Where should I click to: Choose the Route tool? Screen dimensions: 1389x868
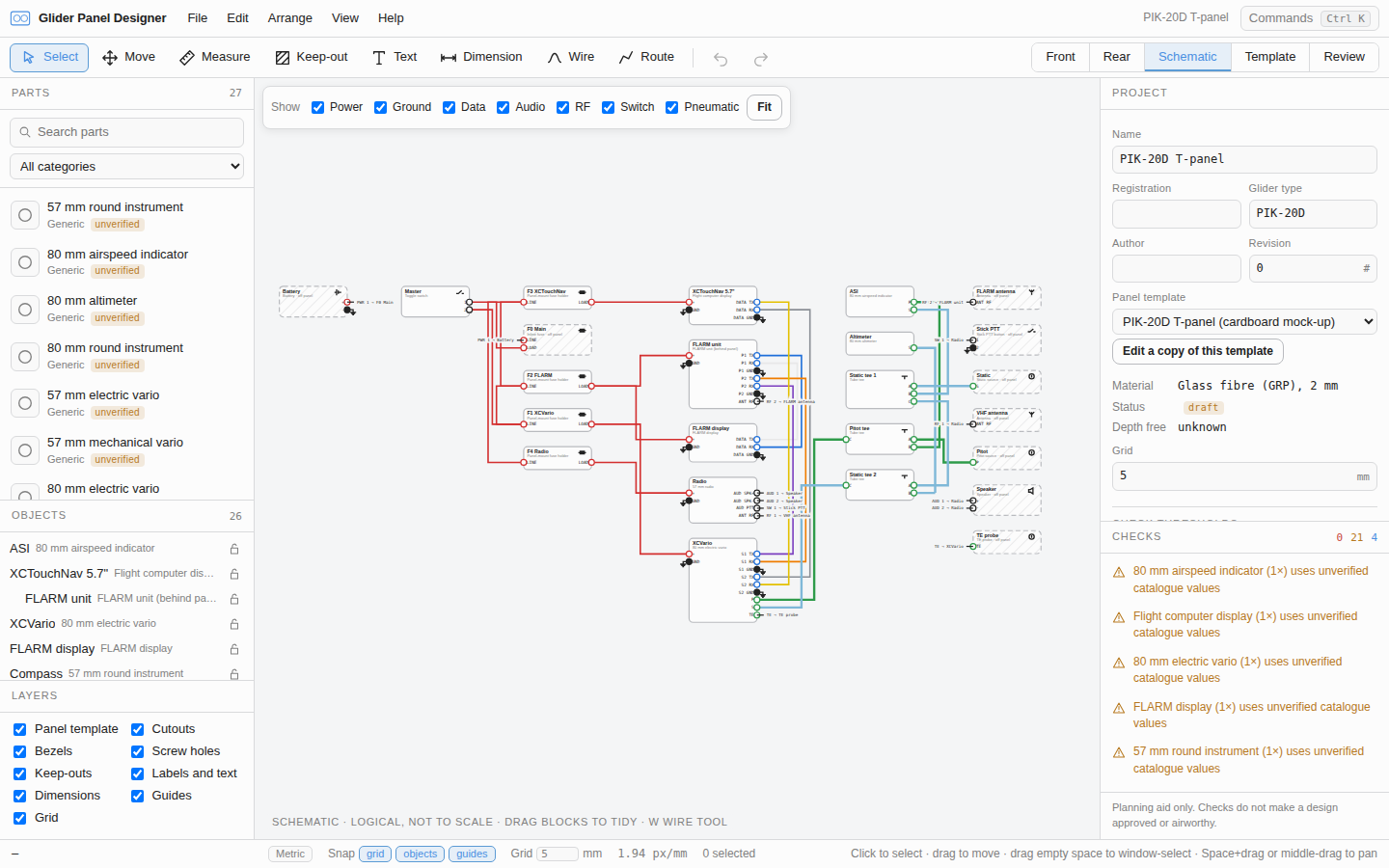646,58
